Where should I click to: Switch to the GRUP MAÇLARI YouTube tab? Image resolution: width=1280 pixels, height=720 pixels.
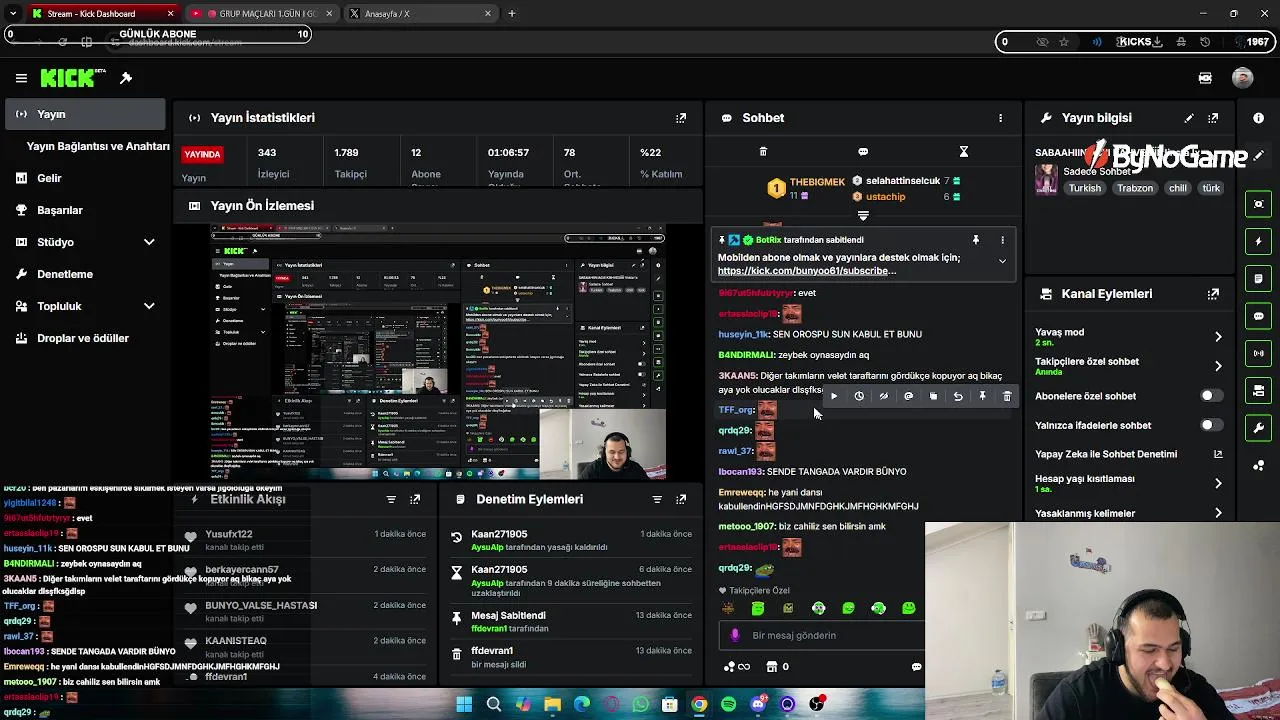(x=261, y=14)
